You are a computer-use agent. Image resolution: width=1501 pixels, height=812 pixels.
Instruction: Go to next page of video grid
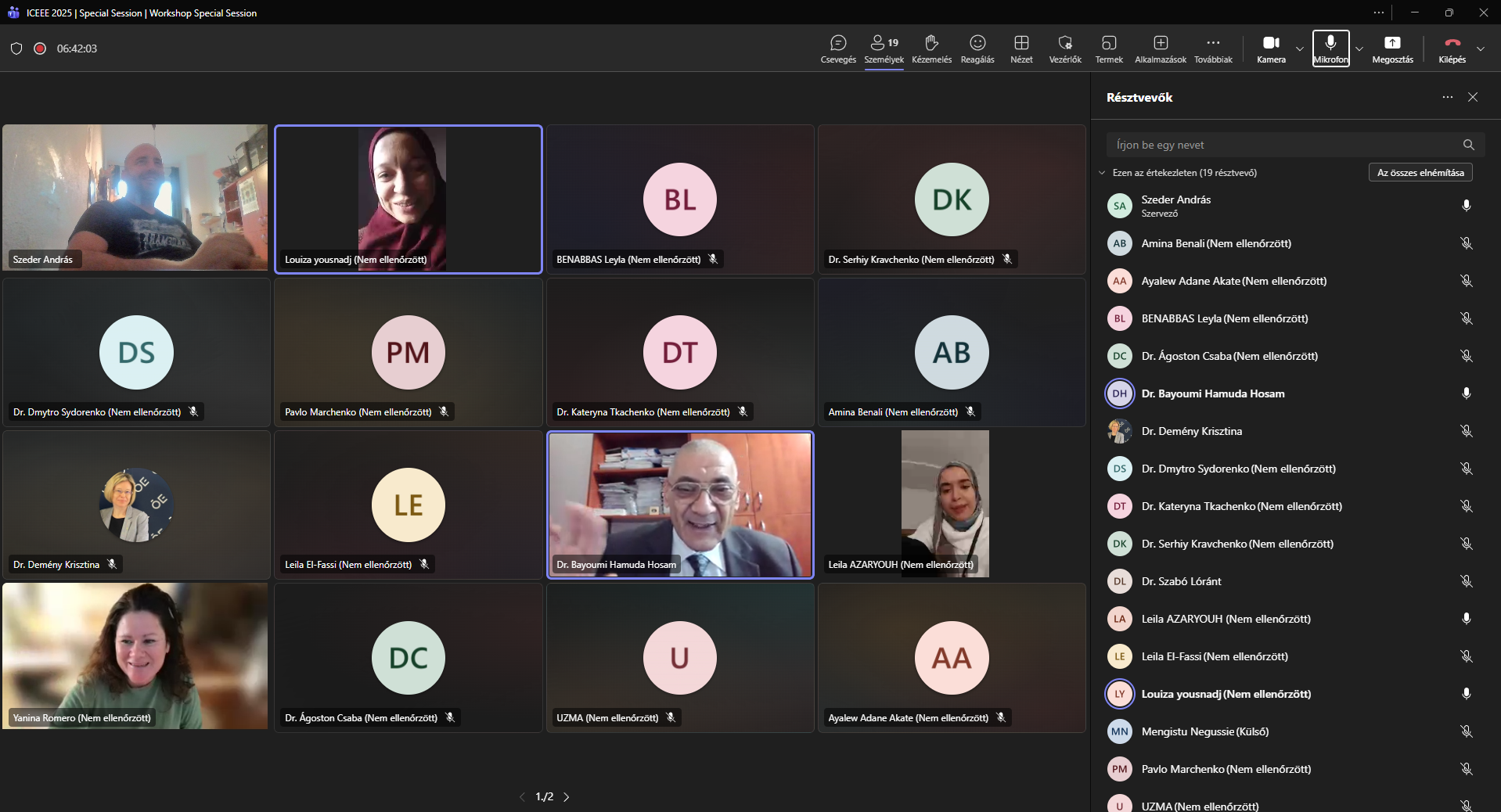point(567,797)
